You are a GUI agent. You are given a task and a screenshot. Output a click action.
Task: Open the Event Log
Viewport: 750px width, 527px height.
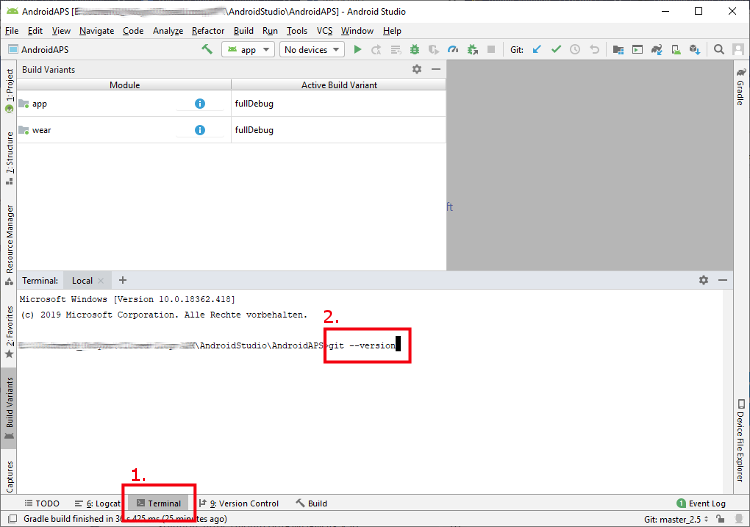(x=701, y=503)
